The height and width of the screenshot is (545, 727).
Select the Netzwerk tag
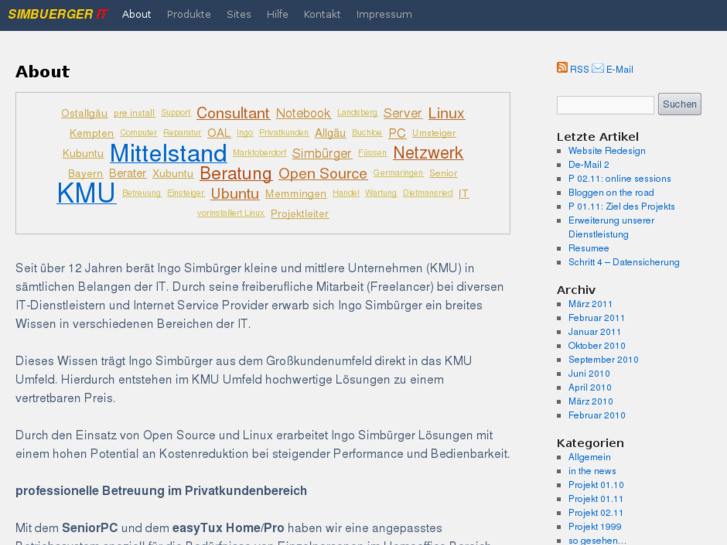click(428, 153)
